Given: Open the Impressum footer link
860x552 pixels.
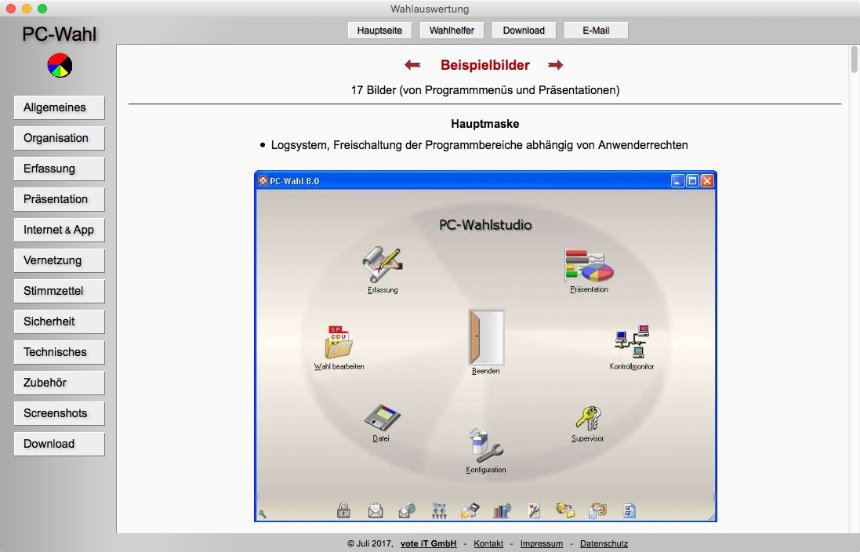Looking at the screenshot, I should [x=541, y=543].
